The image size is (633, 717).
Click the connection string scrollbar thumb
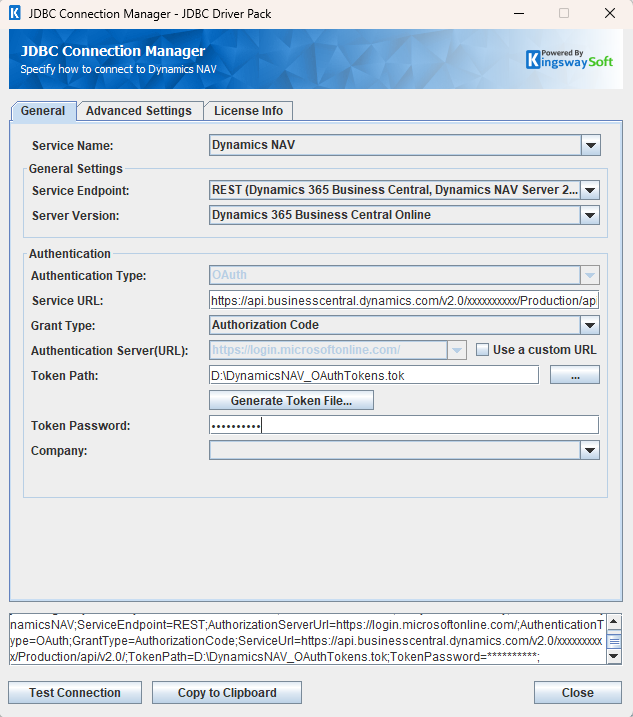pos(614,641)
